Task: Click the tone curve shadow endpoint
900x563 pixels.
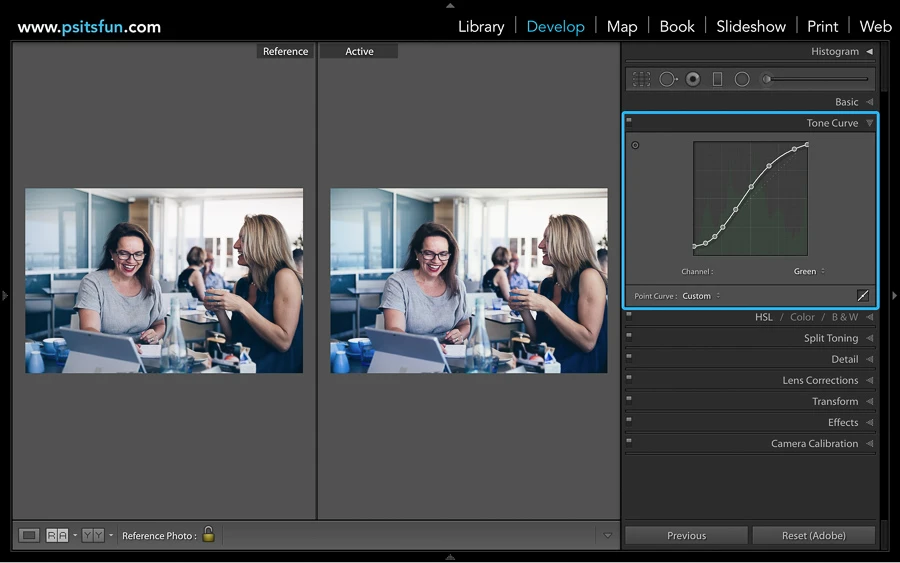Action: click(695, 247)
